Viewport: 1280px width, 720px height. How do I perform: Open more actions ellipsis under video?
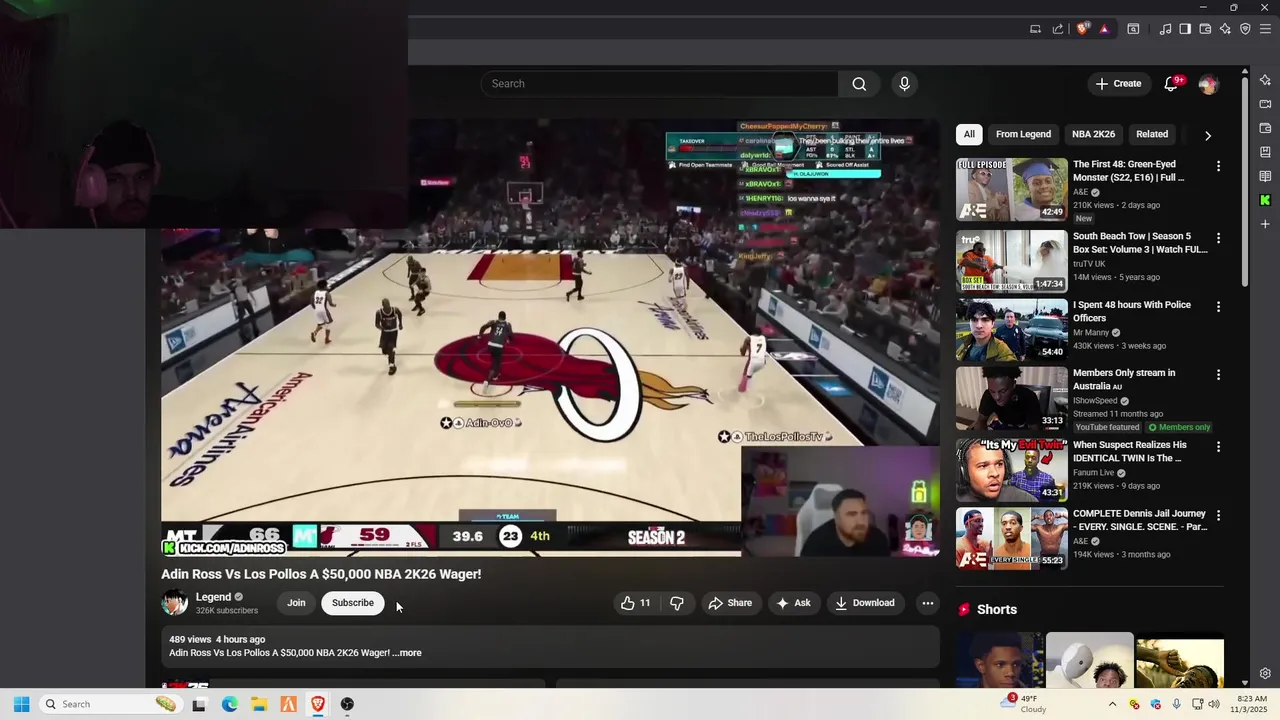coord(927,603)
